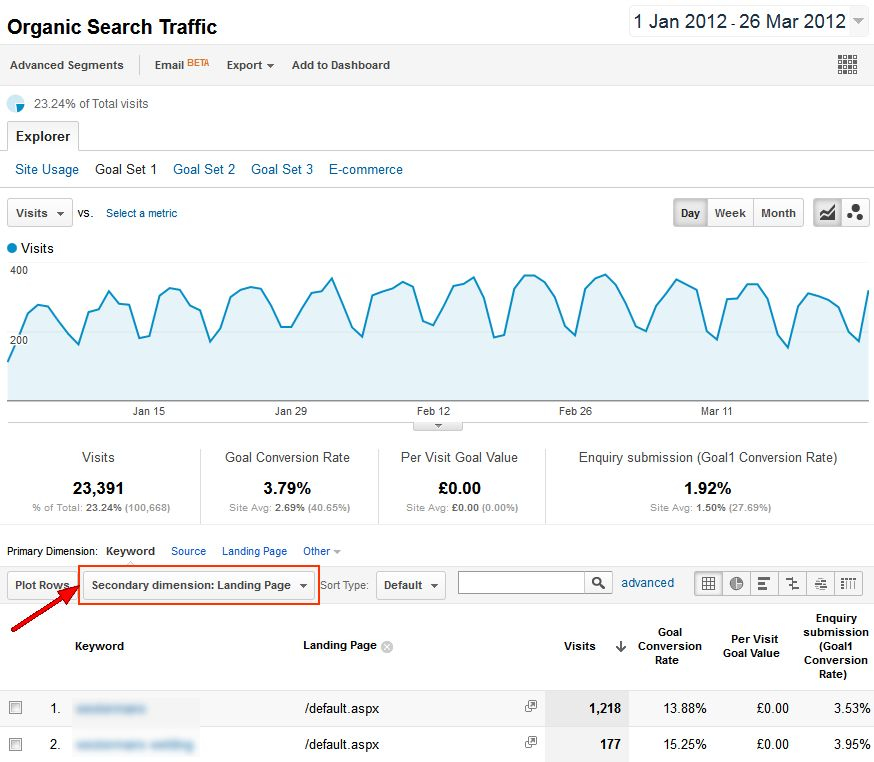The height and width of the screenshot is (762, 874).
Task: Expand the Visits metric dropdown
Action: pyautogui.click(x=40, y=213)
